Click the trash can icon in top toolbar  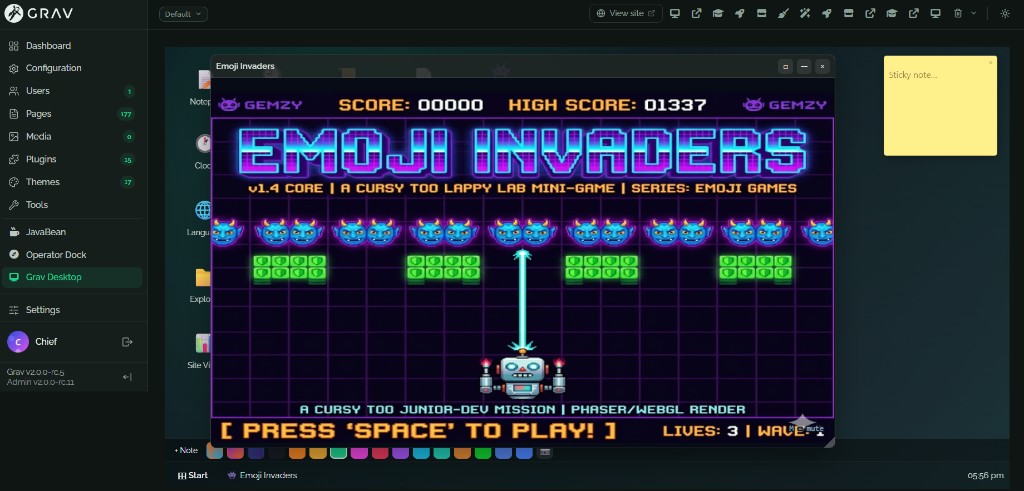point(957,13)
